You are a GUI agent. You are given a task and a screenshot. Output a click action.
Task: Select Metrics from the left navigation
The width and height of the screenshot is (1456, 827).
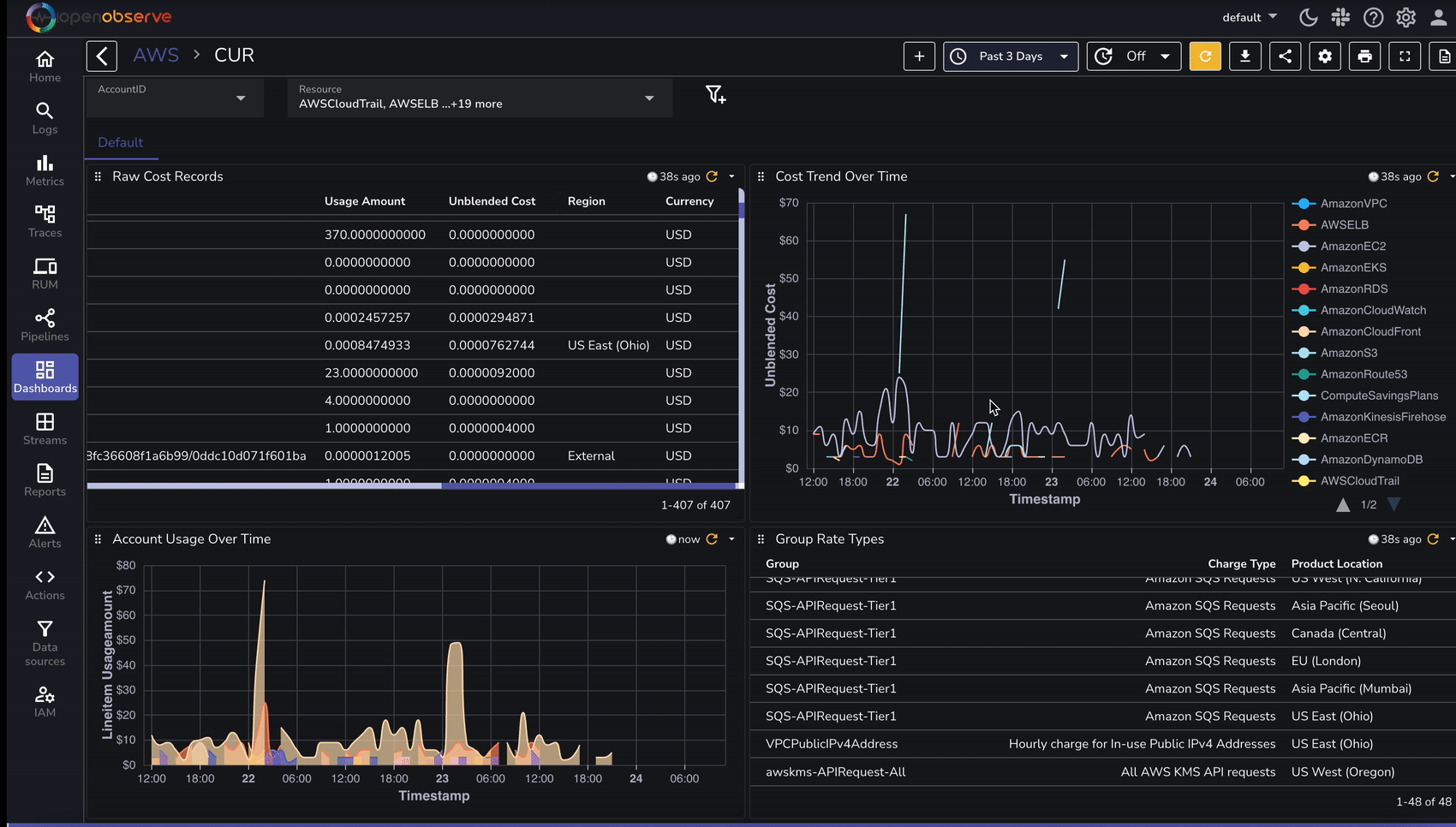pyautogui.click(x=45, y=170)
